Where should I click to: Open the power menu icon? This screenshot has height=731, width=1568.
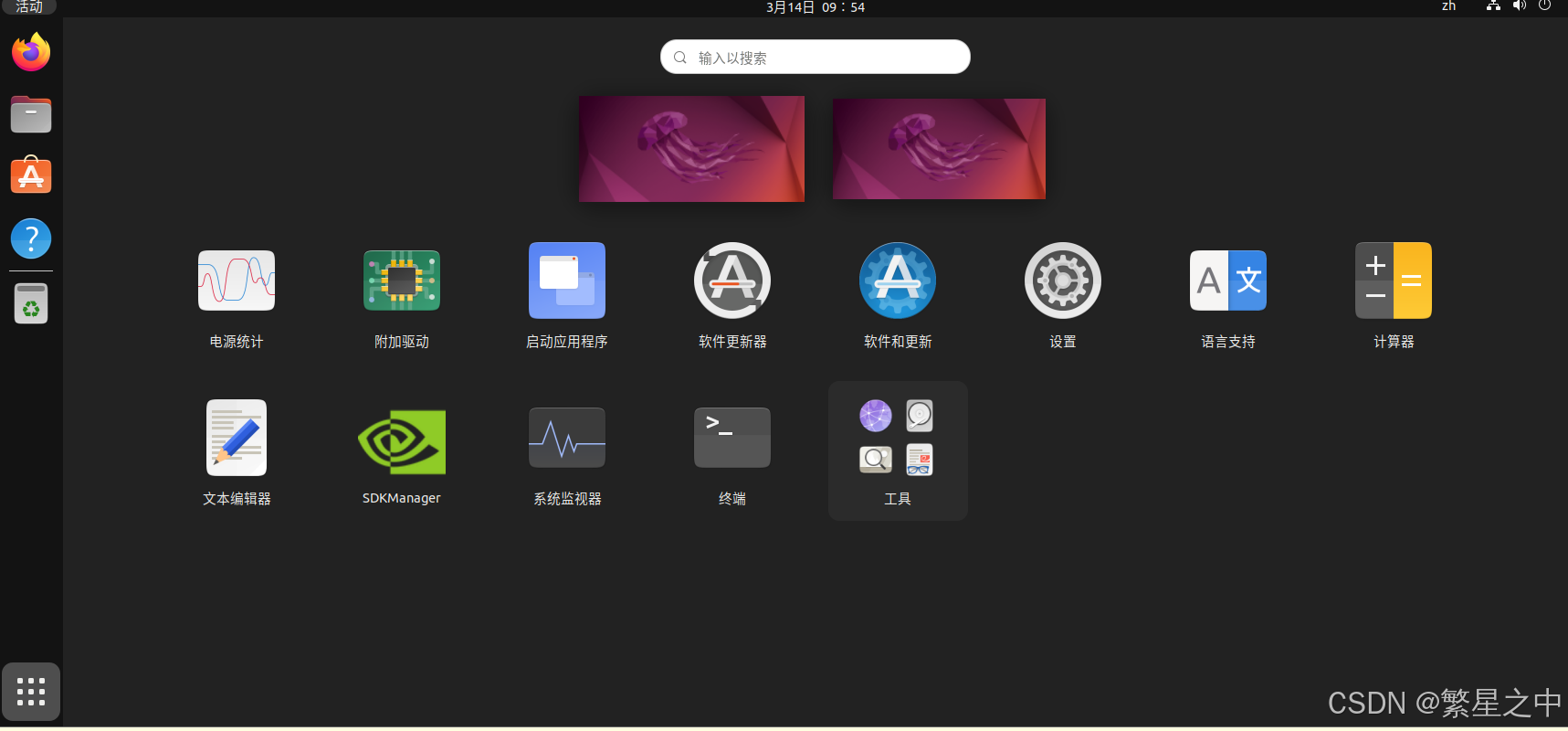[1544, 6]
